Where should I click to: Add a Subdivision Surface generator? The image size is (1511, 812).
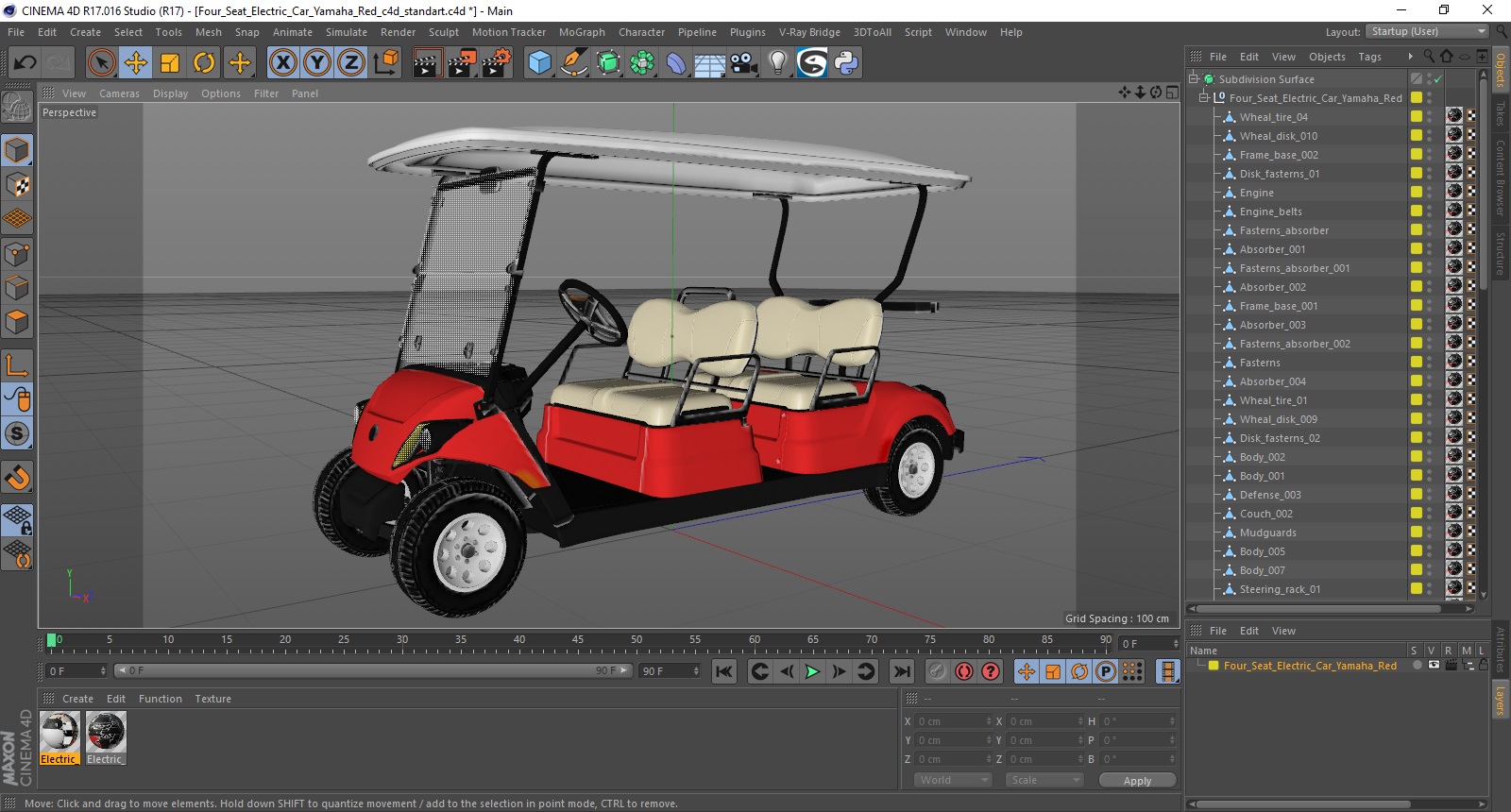pos(608,63)
